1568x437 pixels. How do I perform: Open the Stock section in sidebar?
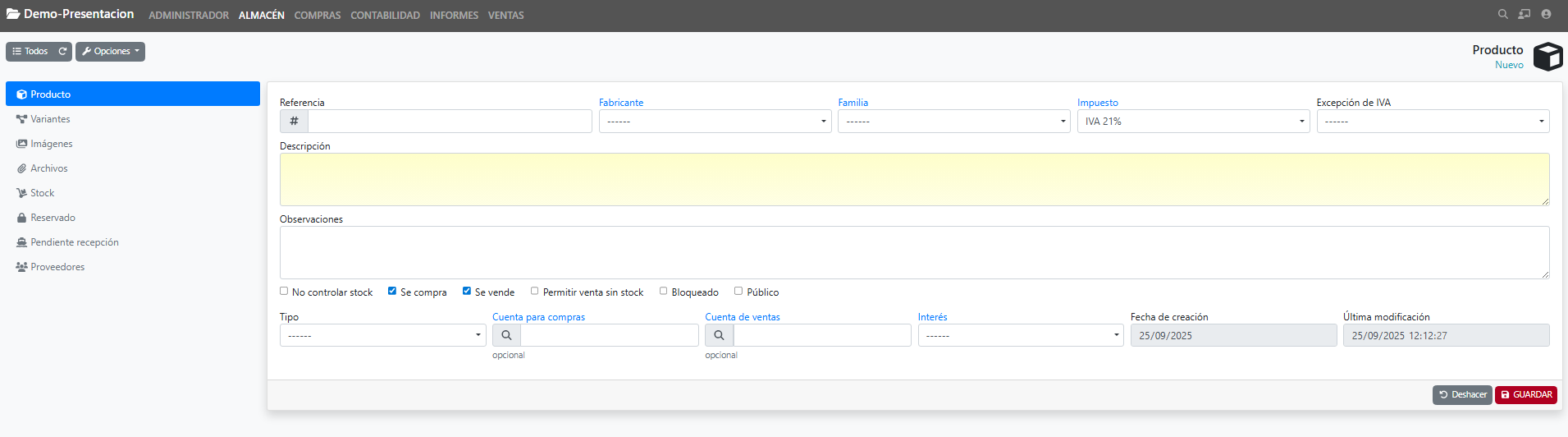pos(42,193)
